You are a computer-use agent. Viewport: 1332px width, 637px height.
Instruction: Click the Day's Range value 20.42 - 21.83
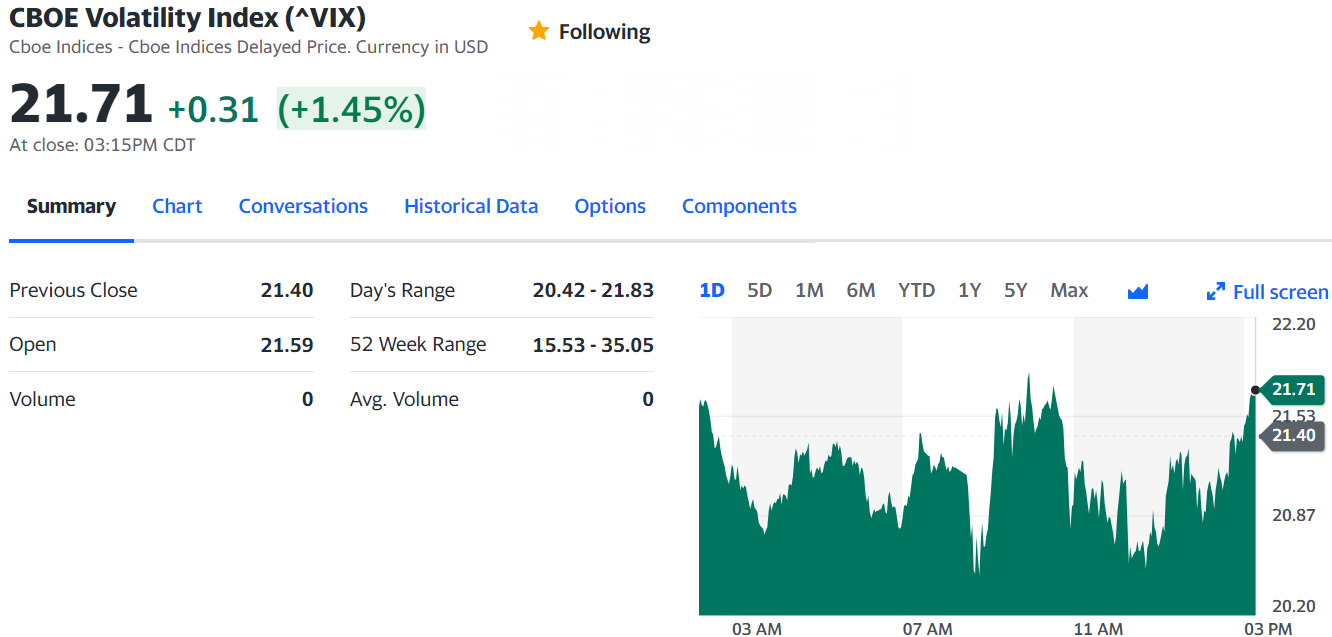click(x=593, y=290)
